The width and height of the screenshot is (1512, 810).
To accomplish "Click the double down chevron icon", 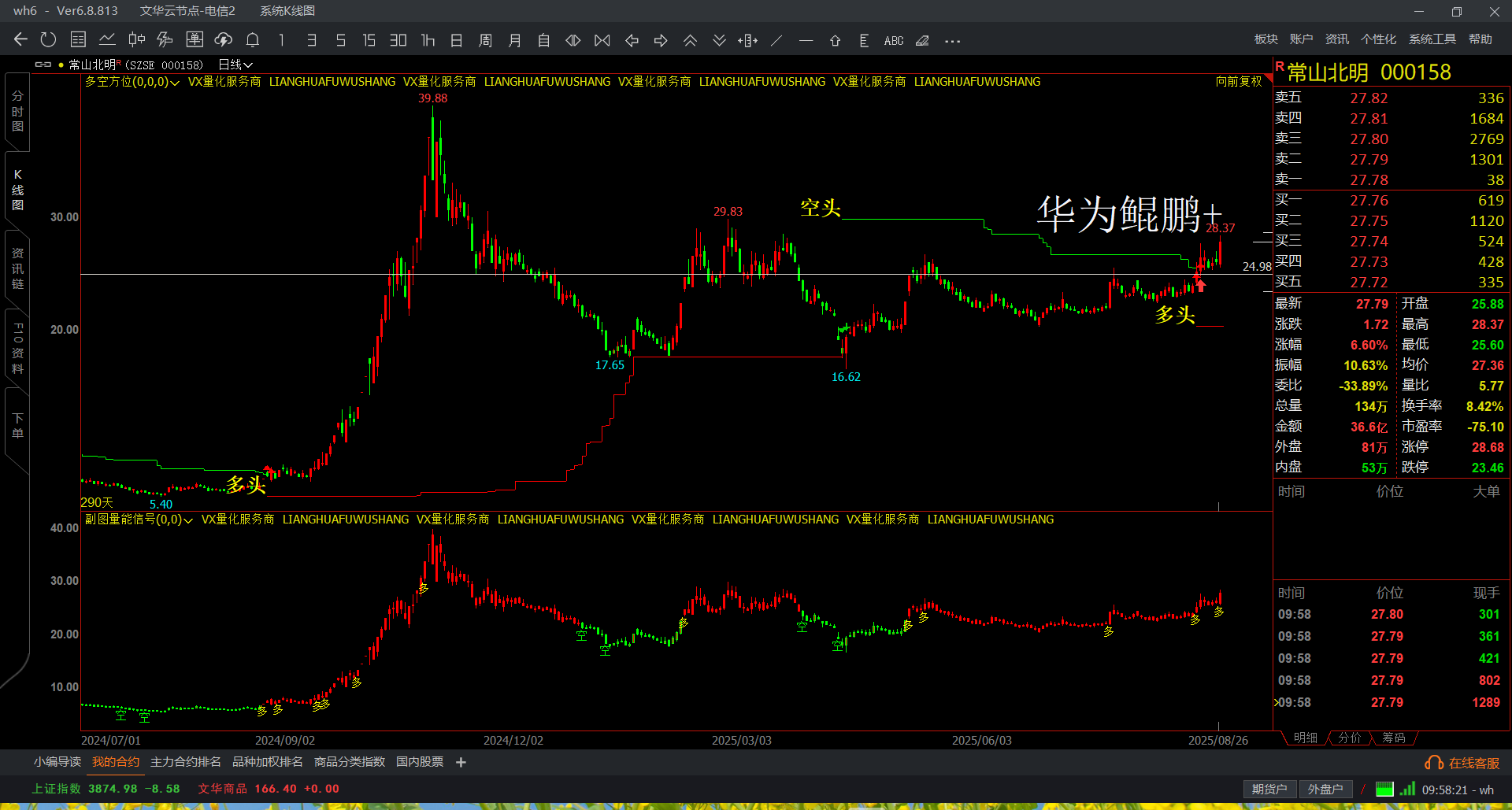I will [719, 40].
